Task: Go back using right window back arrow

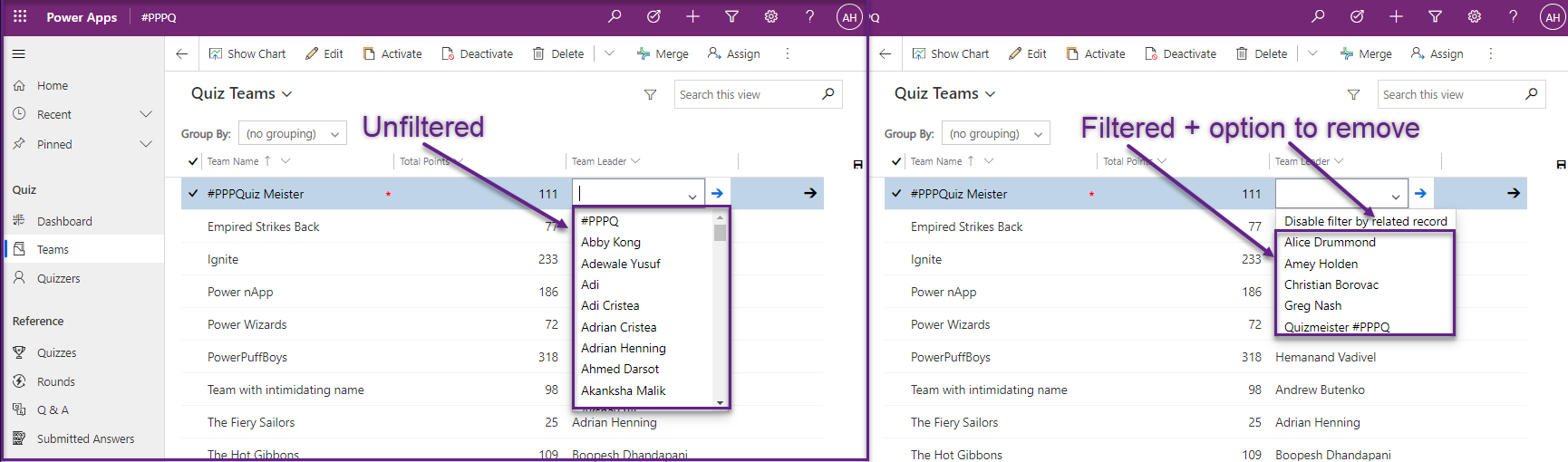Action: 885,53
